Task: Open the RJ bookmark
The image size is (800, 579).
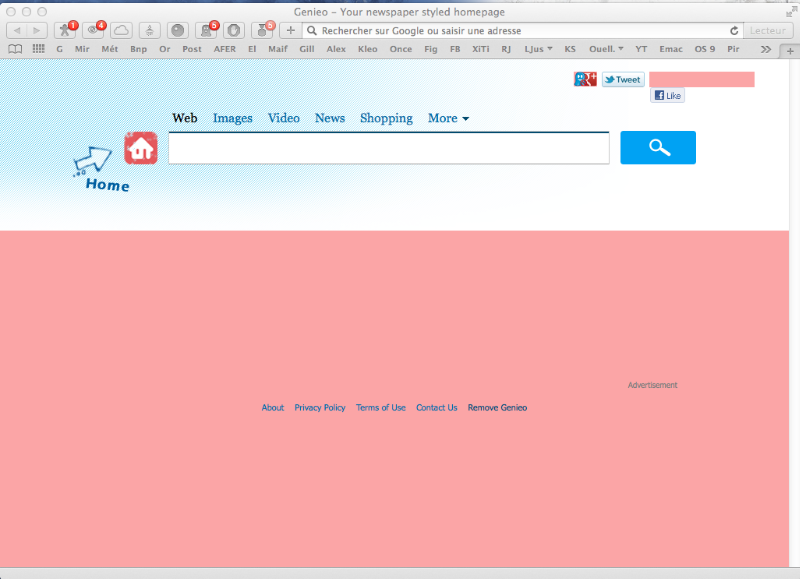Action: point(506,49)
